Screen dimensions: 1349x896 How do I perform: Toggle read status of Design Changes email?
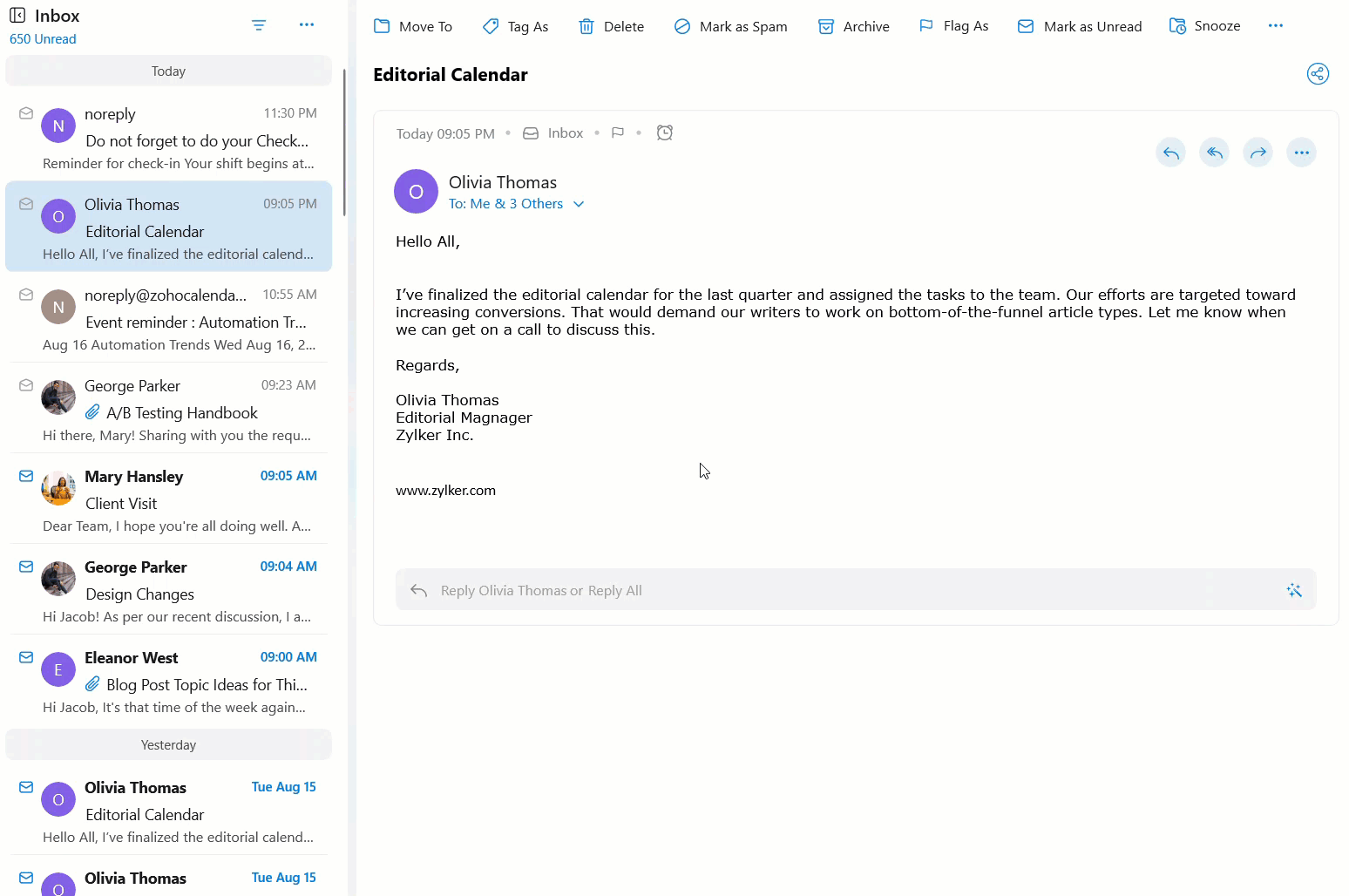pos(26,567)
